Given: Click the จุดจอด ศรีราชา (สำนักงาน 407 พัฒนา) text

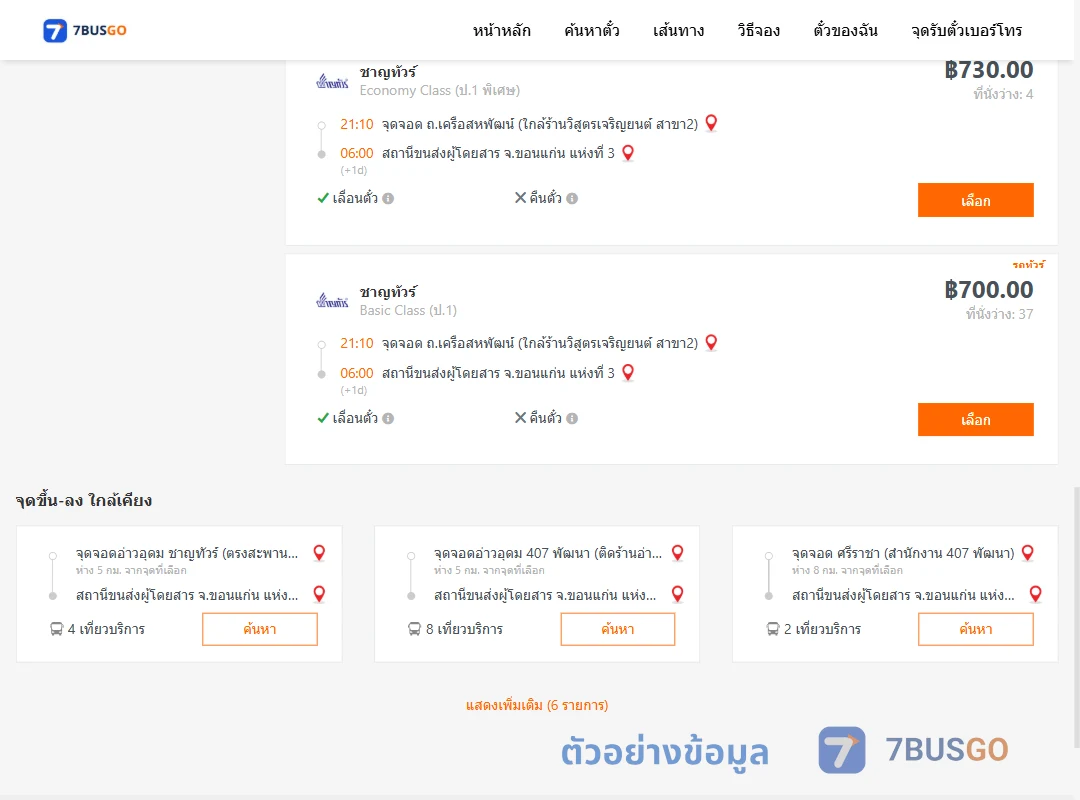Looking at the screenshot, I should pos(903,553).
